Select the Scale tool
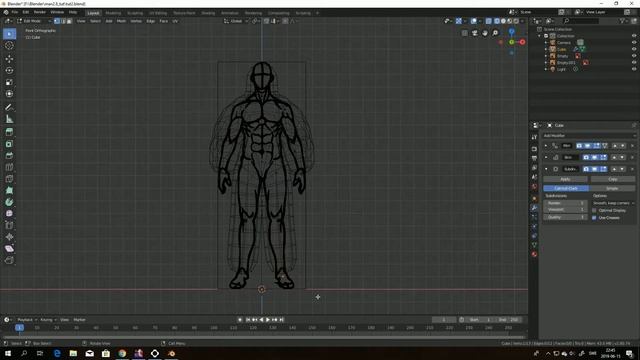The width and height of the screenshot is (640, 360). click(9, 82)
